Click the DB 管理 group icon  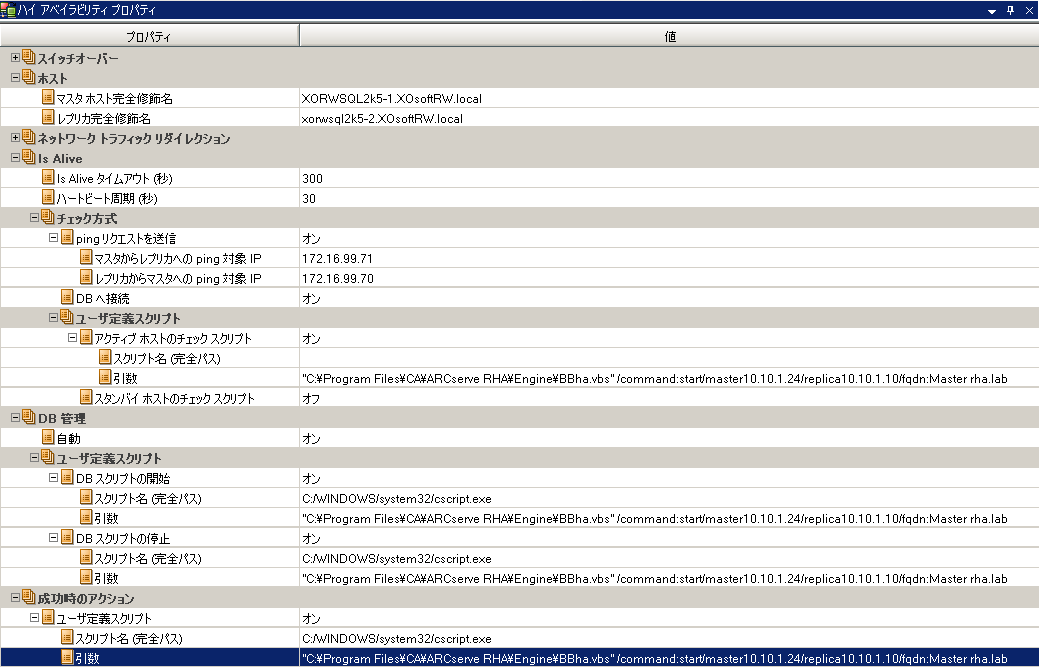pos(29,417)
